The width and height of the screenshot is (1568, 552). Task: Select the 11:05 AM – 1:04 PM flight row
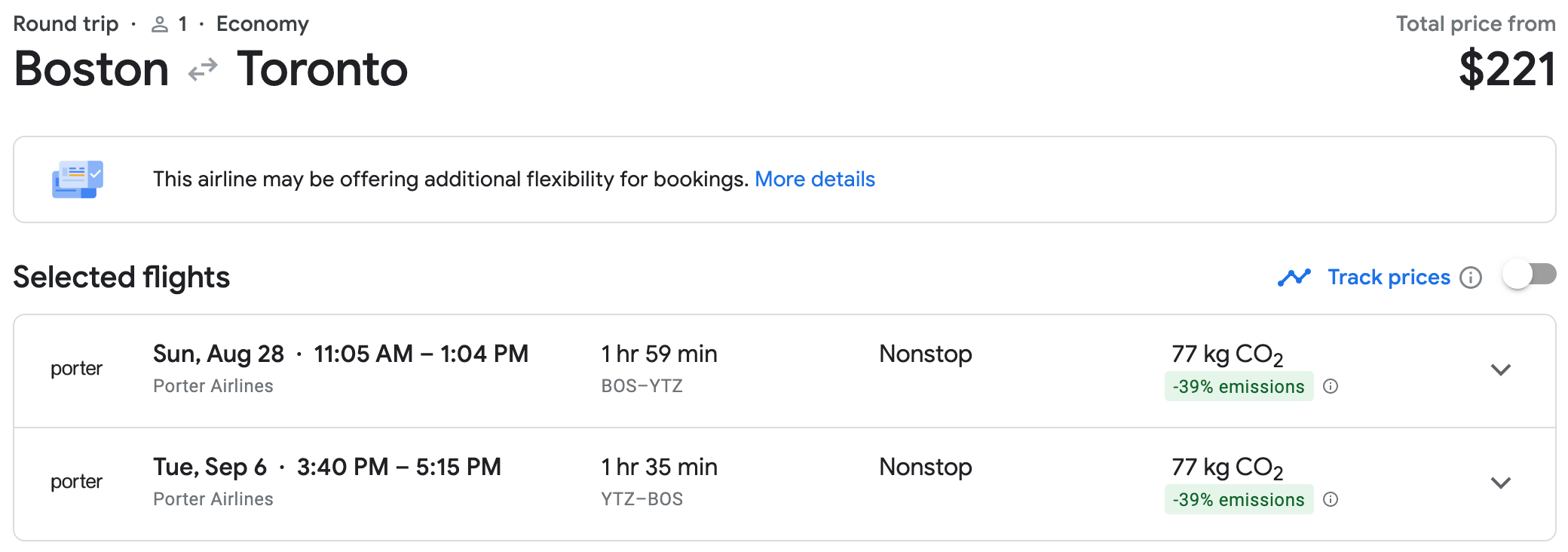coord(421,354)
